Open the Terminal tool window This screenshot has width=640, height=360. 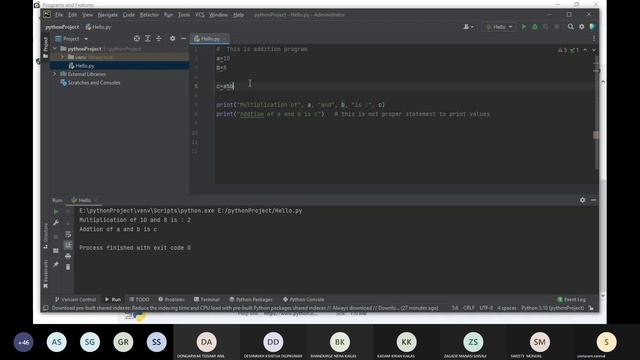[207, 300]
